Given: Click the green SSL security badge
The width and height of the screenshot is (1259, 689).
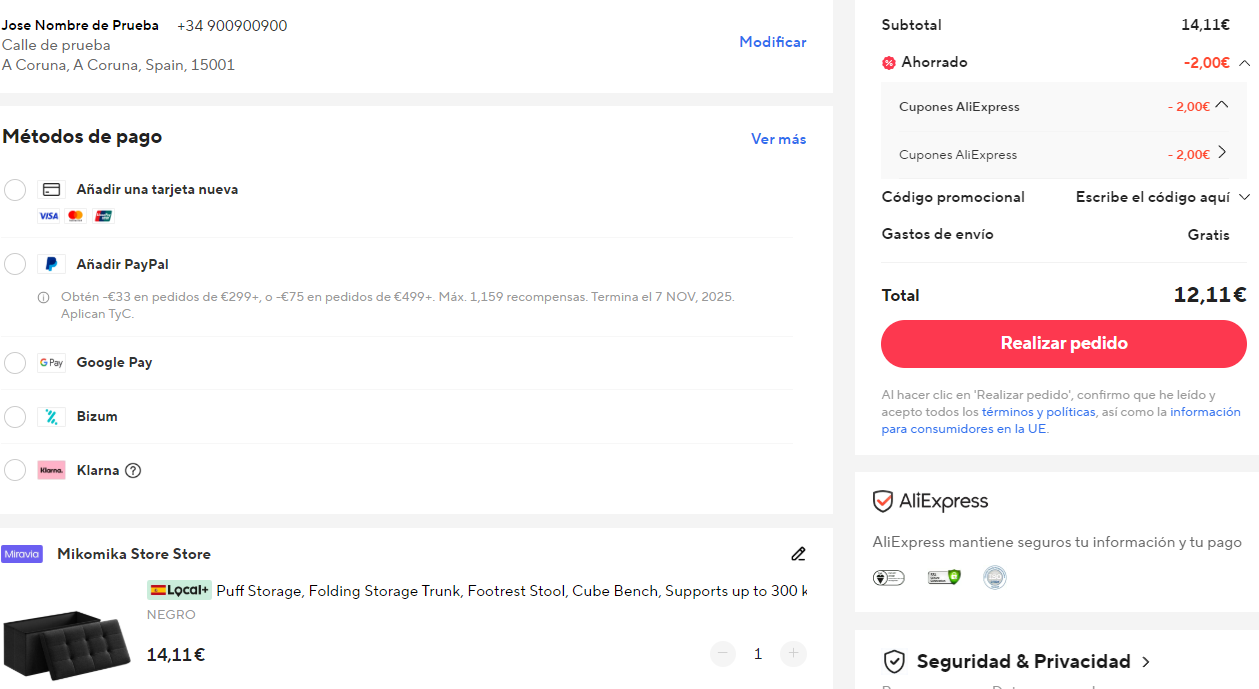Looking at the screenshot, I should 944,577.
